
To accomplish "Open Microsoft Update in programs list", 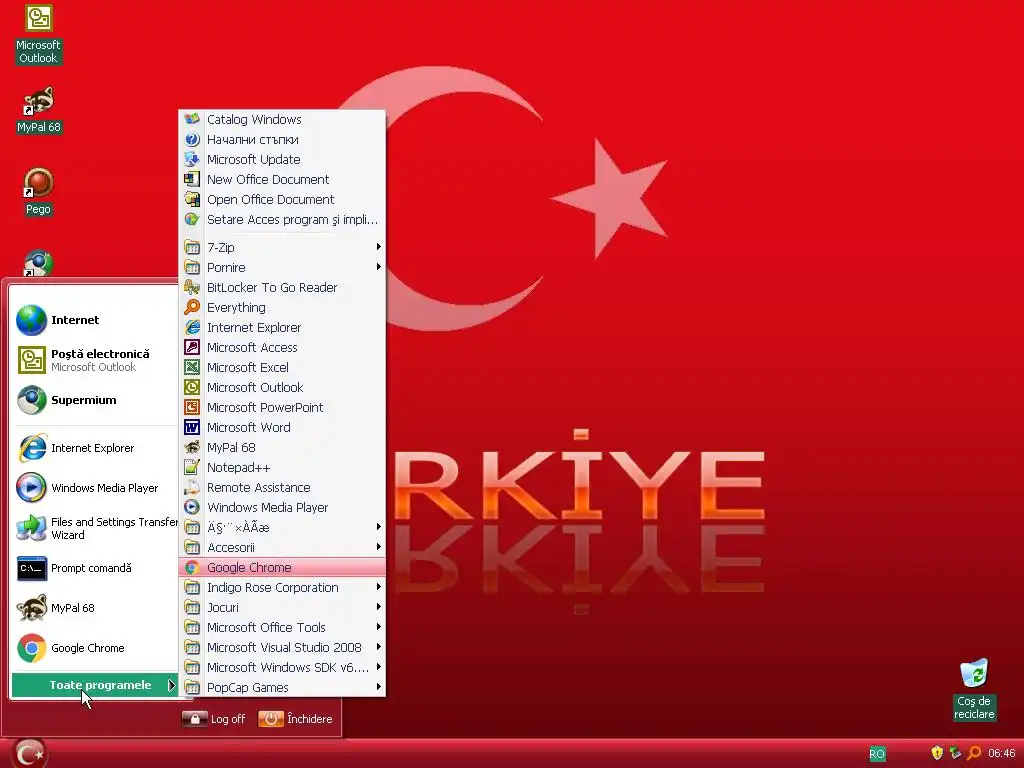I will (x=282, y=159).
